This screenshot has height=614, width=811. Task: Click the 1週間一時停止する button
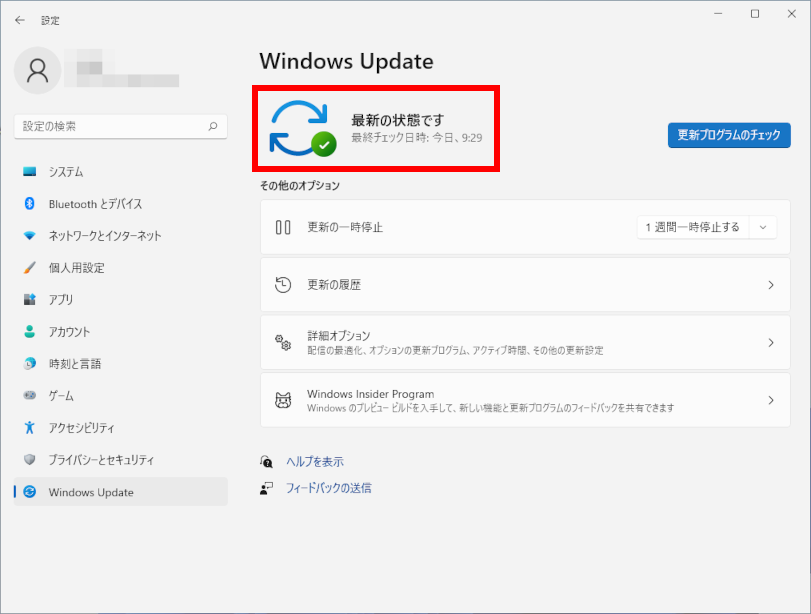[692, 227]
